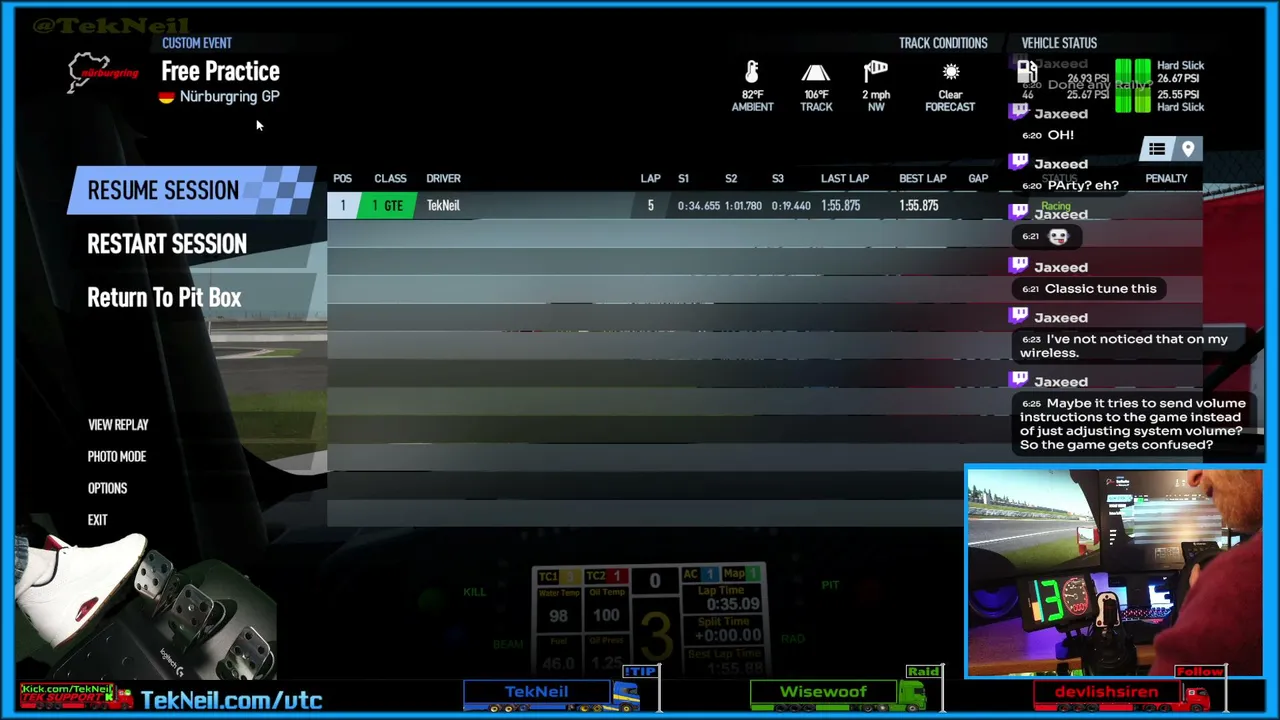Image resolution: width=1280 pixels, height=720 pixels.
Task: Select RESTART SESSION
Action: [x=167, y=244]
